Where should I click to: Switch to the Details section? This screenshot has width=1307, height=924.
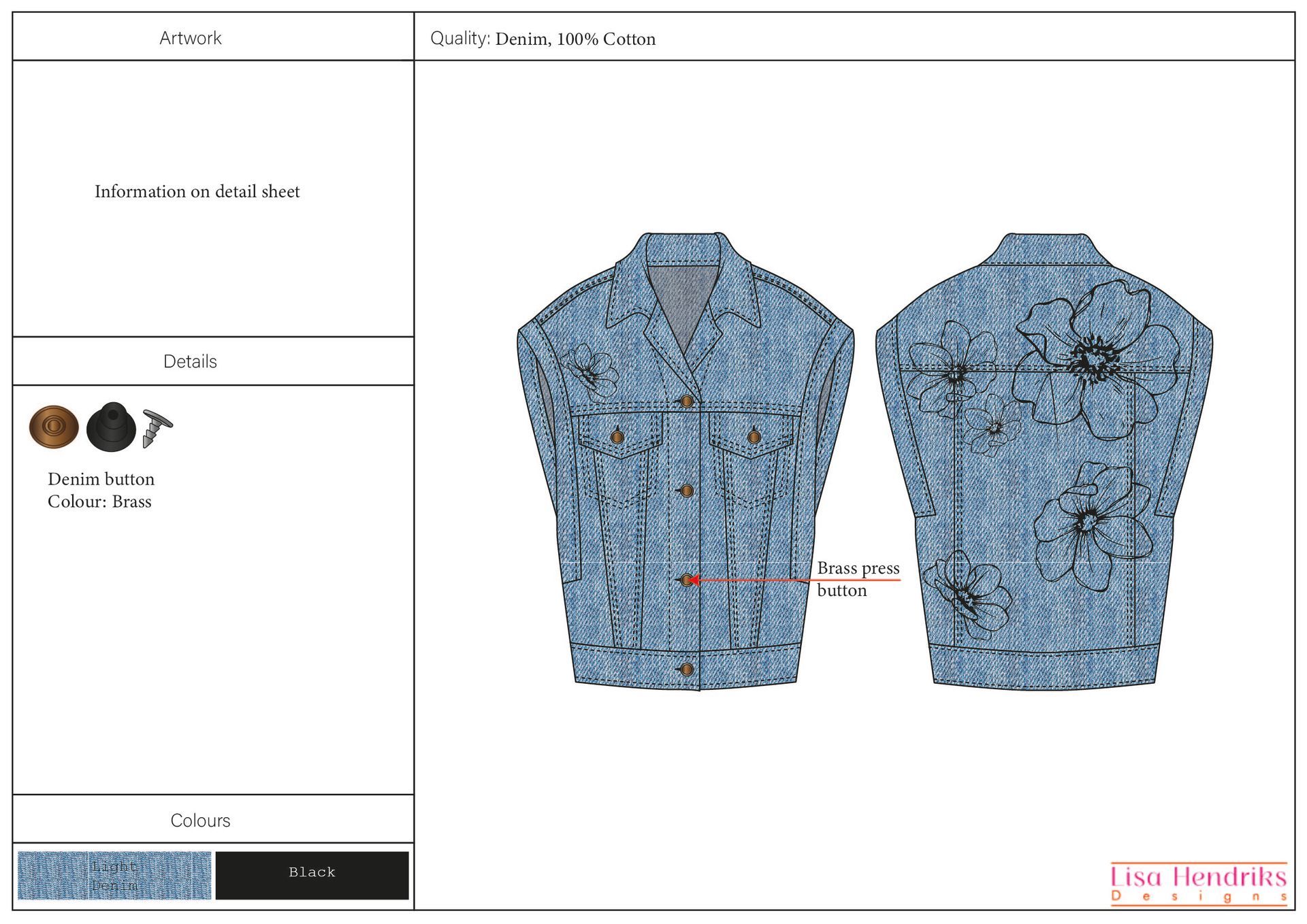(191, 361)
